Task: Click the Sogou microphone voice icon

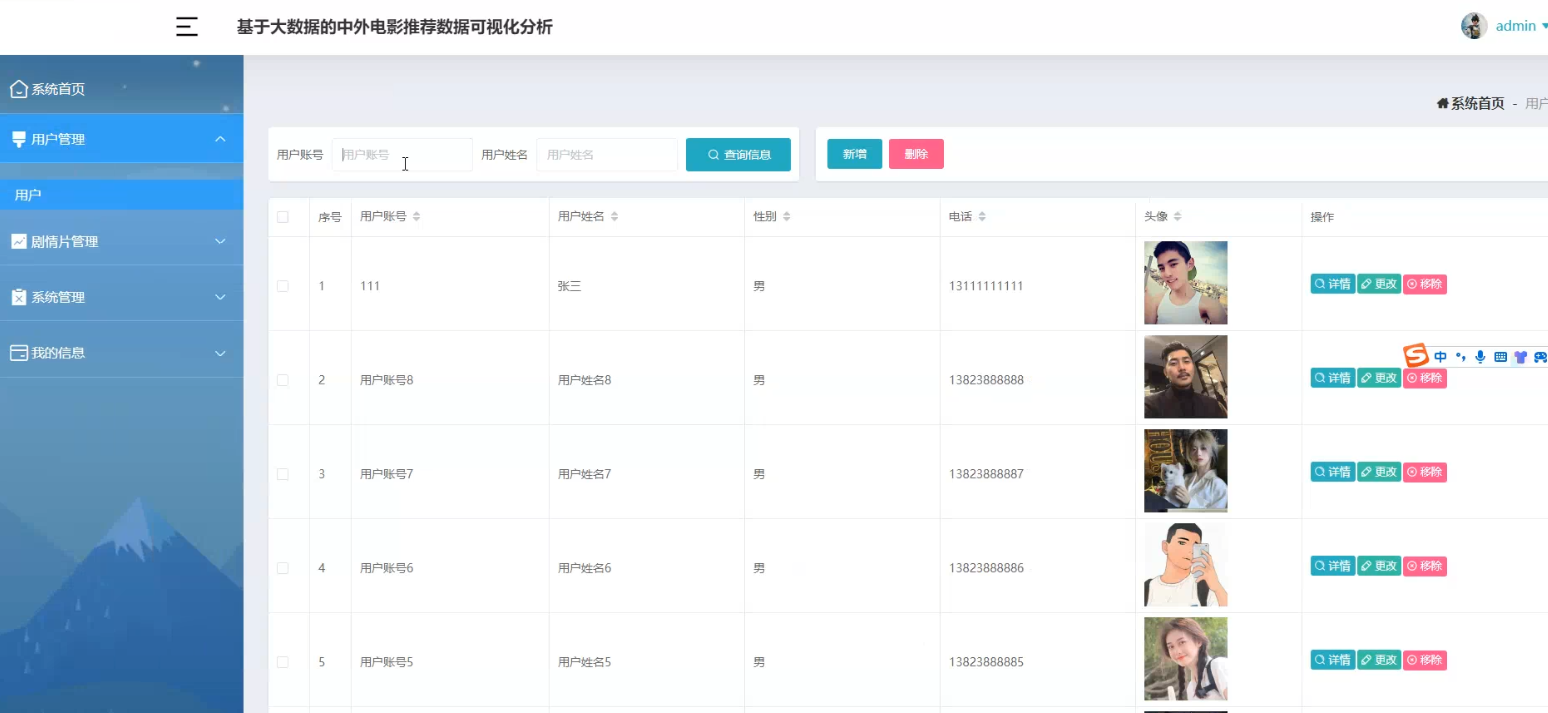Action: coord(1480,357)
